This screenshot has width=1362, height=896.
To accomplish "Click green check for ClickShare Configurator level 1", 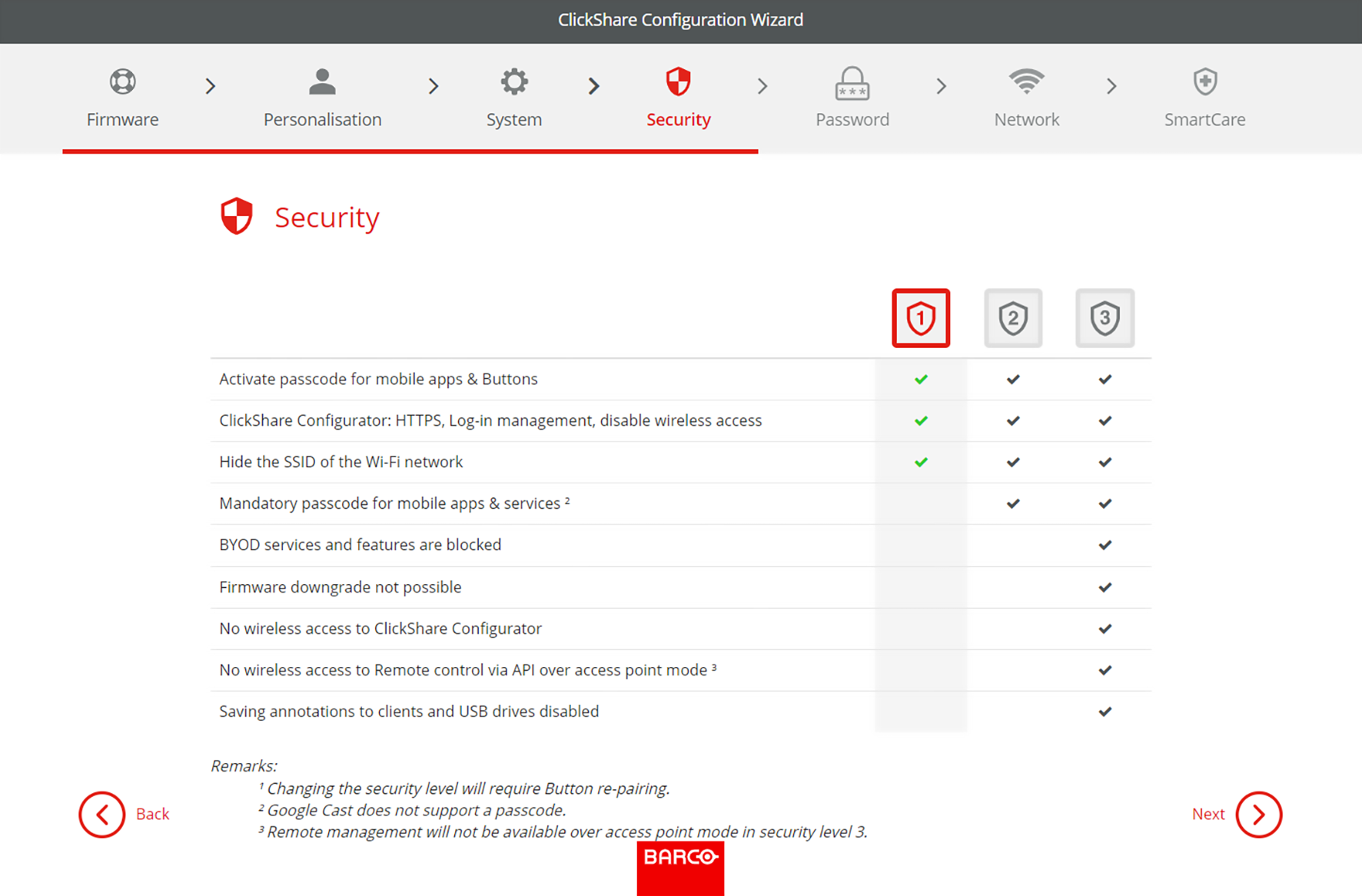I will [921, 420].
